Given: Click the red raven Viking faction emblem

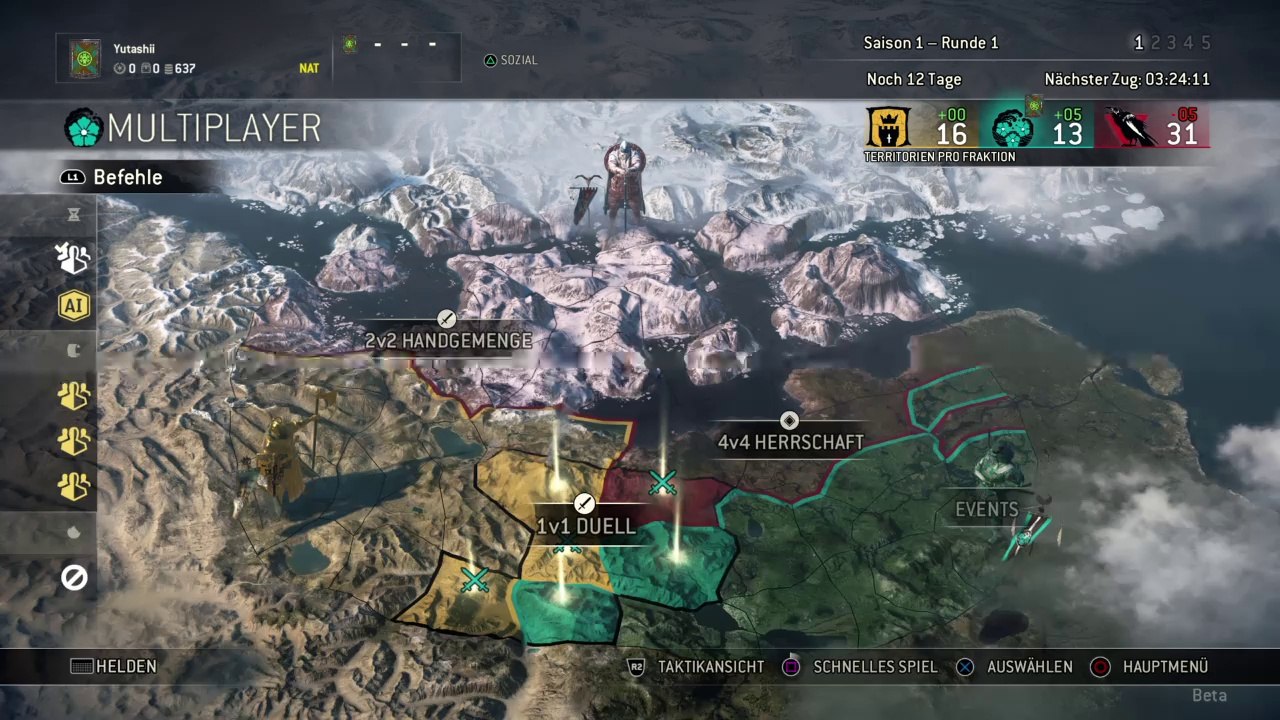Looking at the screenshot, I should click(x=1132, y=128).
